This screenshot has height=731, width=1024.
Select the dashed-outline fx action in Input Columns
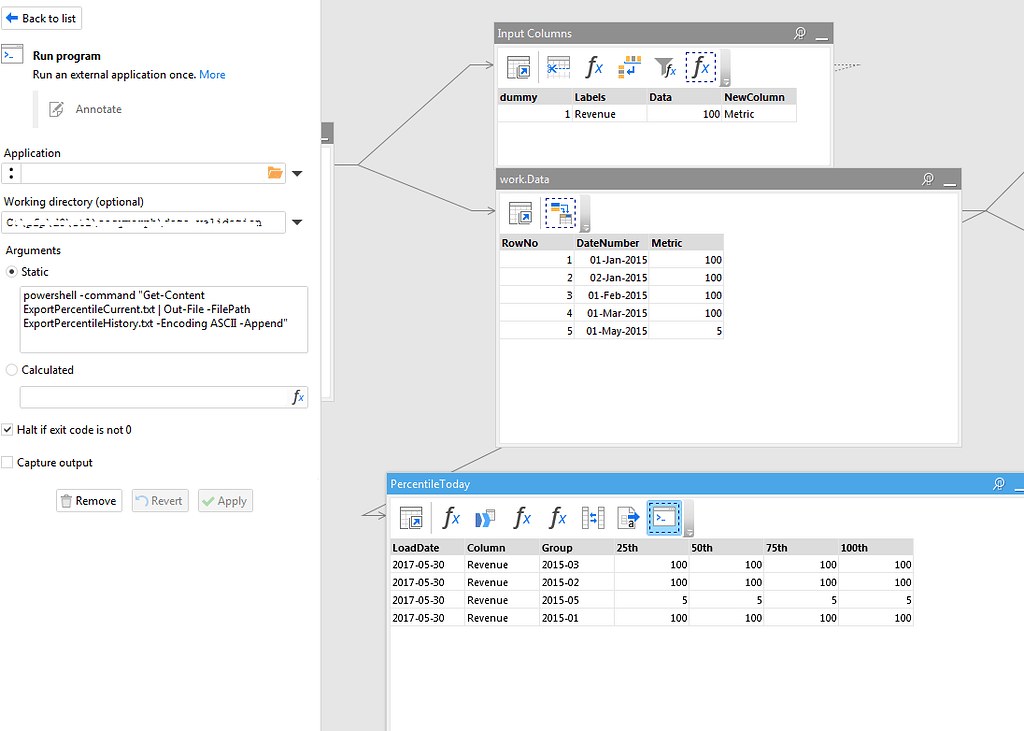point(701,67)
